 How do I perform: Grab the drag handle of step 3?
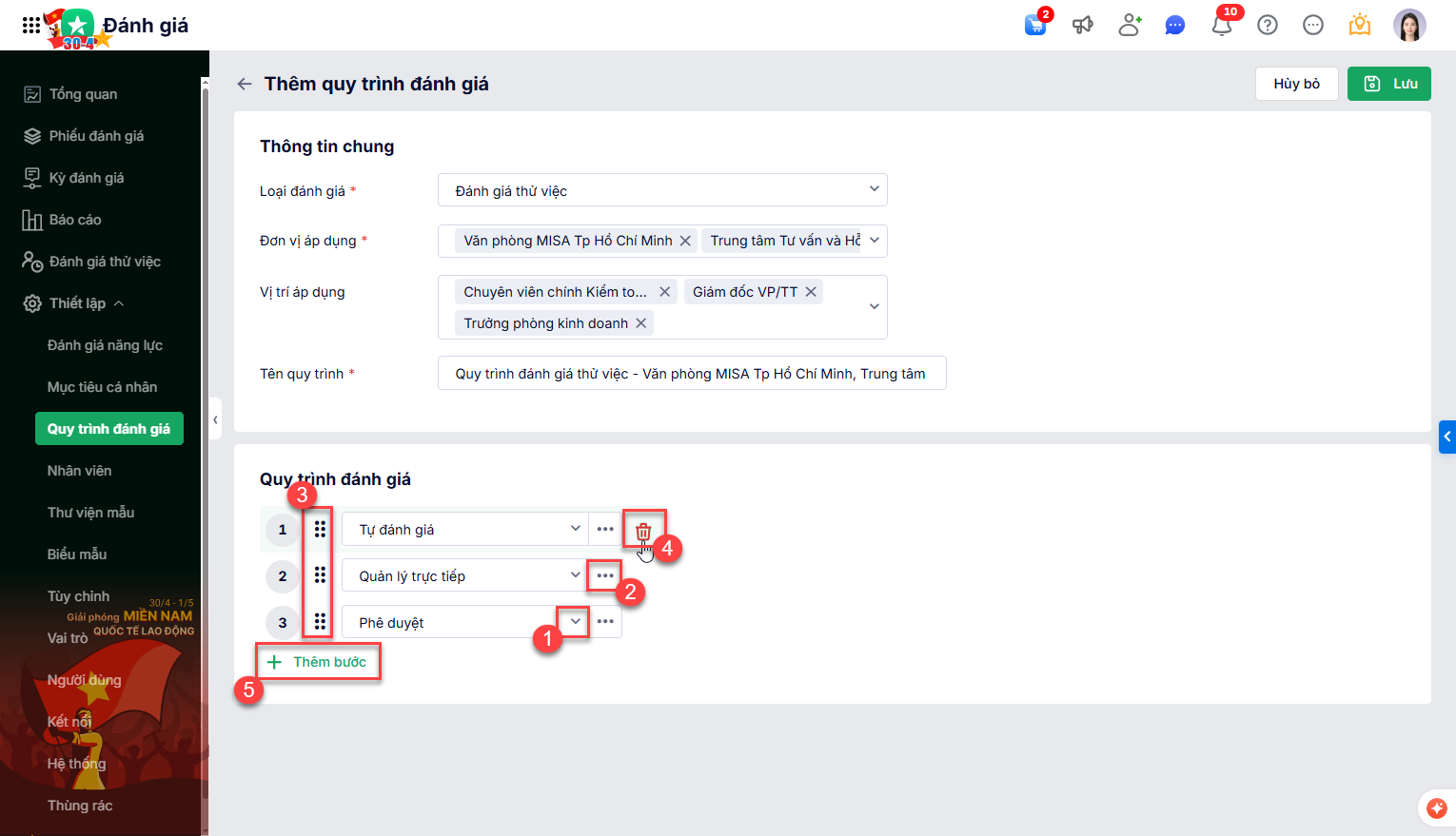pyautogui.click(x=320, y=622)
